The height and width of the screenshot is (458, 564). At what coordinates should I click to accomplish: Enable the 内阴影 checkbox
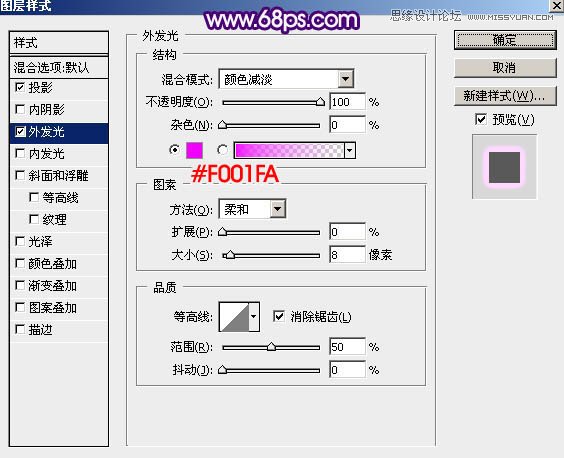[x=20, y=109]
